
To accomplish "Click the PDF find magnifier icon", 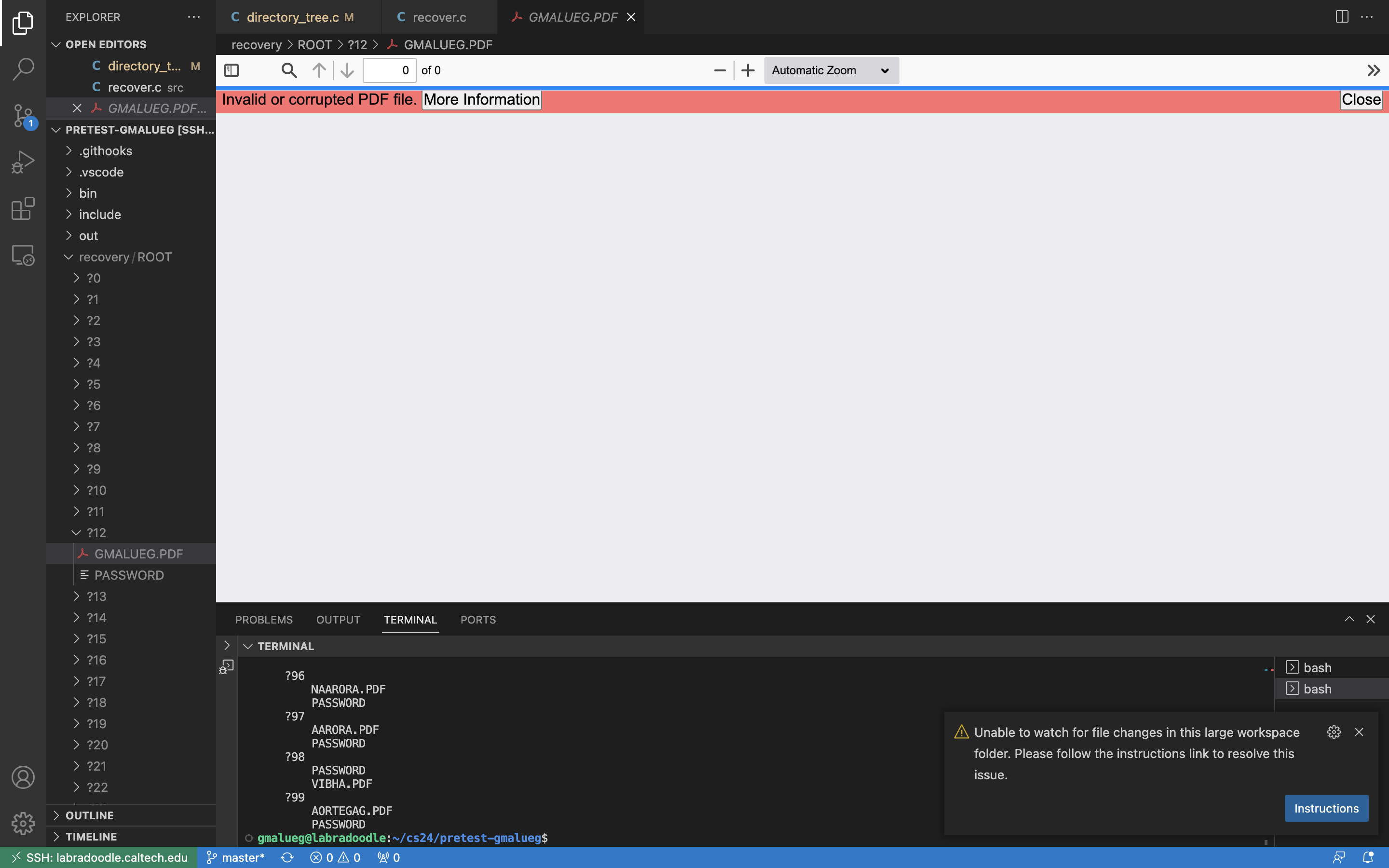I will pos(289,70).
